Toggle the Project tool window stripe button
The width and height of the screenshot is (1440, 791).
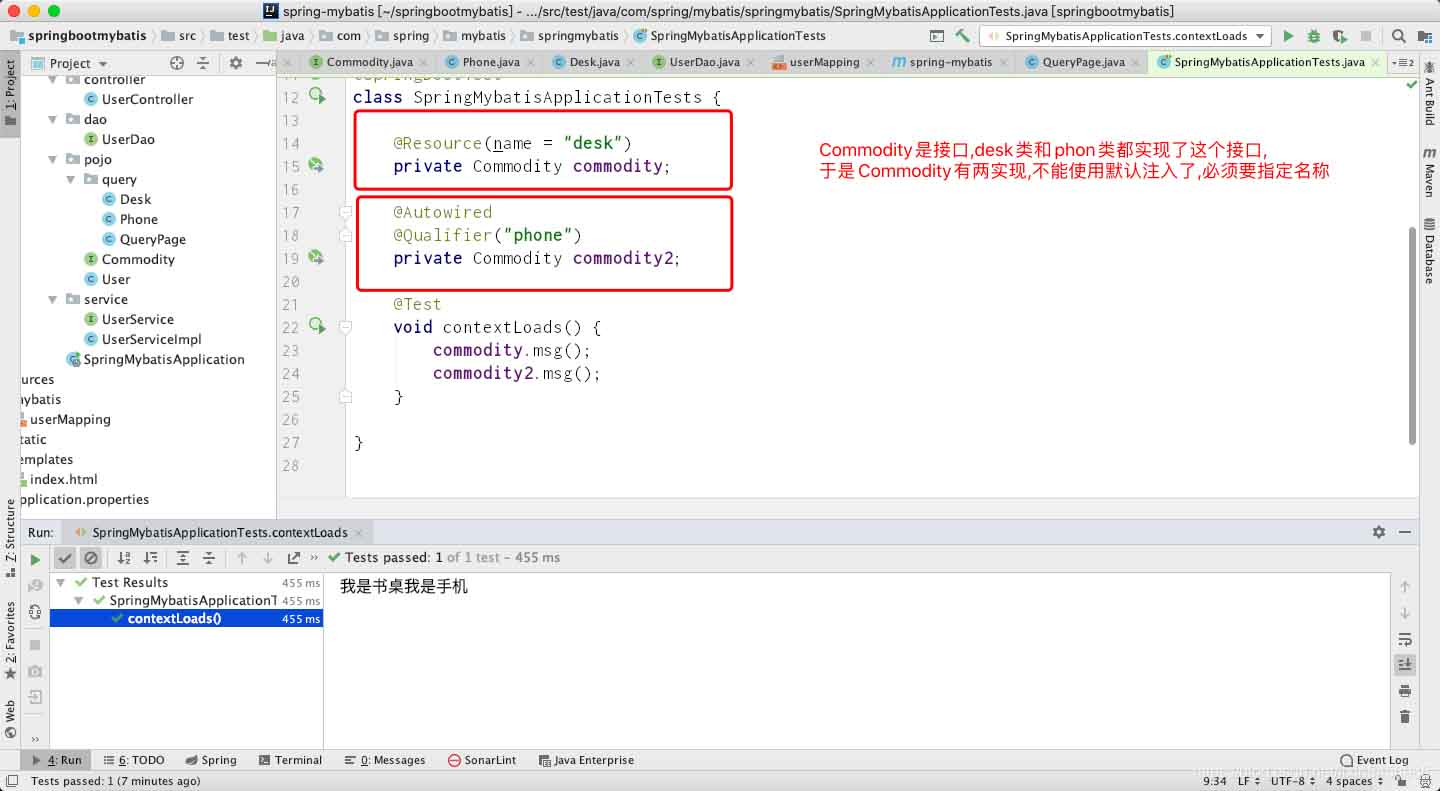[10, 92]
